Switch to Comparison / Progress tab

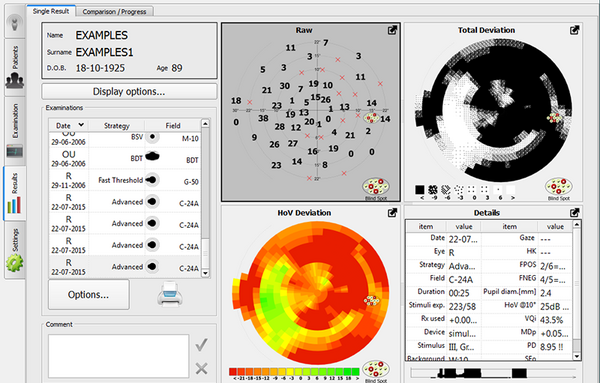coord(114,11)
